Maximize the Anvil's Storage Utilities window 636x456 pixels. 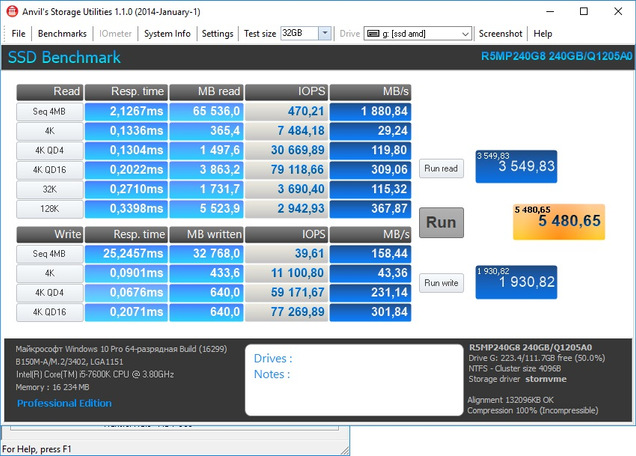(584, 11)
